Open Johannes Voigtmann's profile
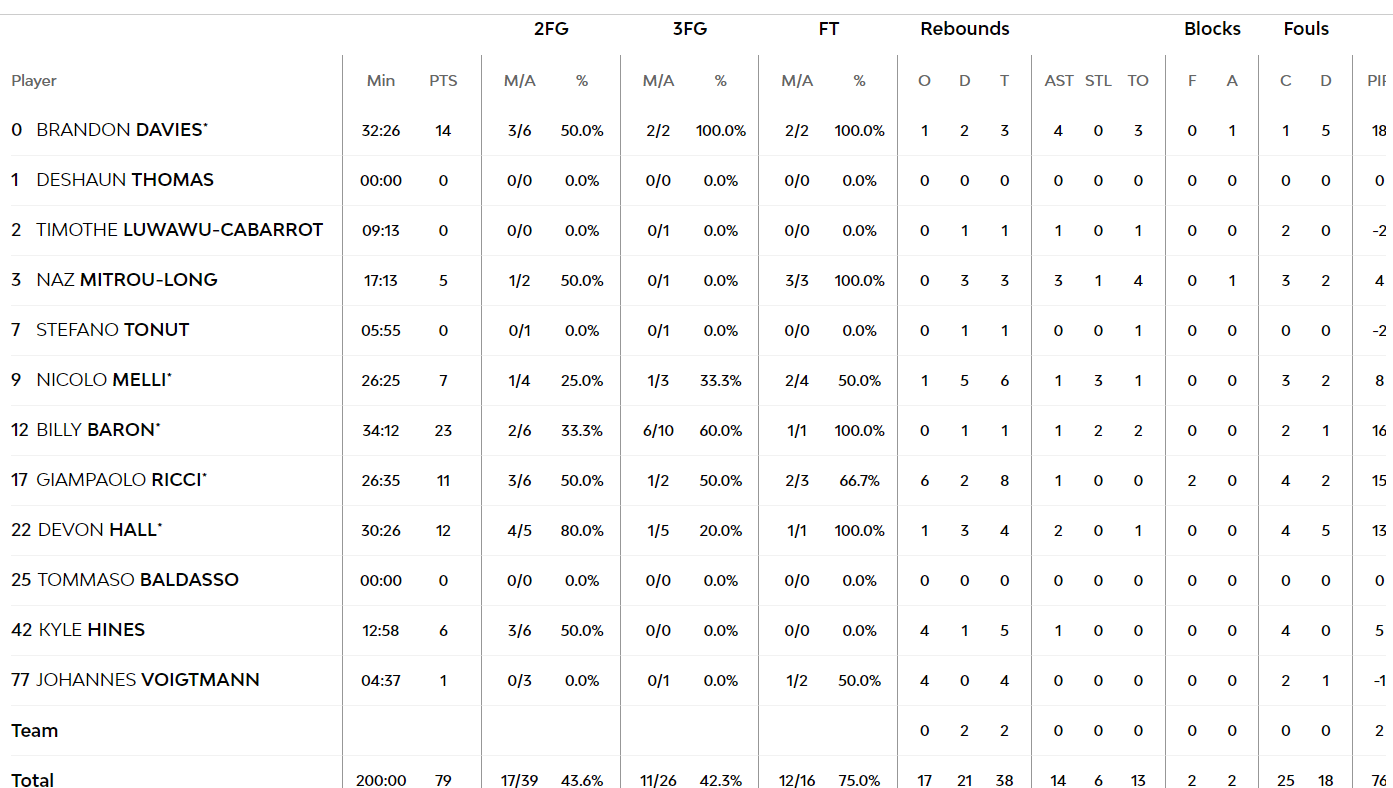The height and width of the screenshot is (788, 1393). 148,680
